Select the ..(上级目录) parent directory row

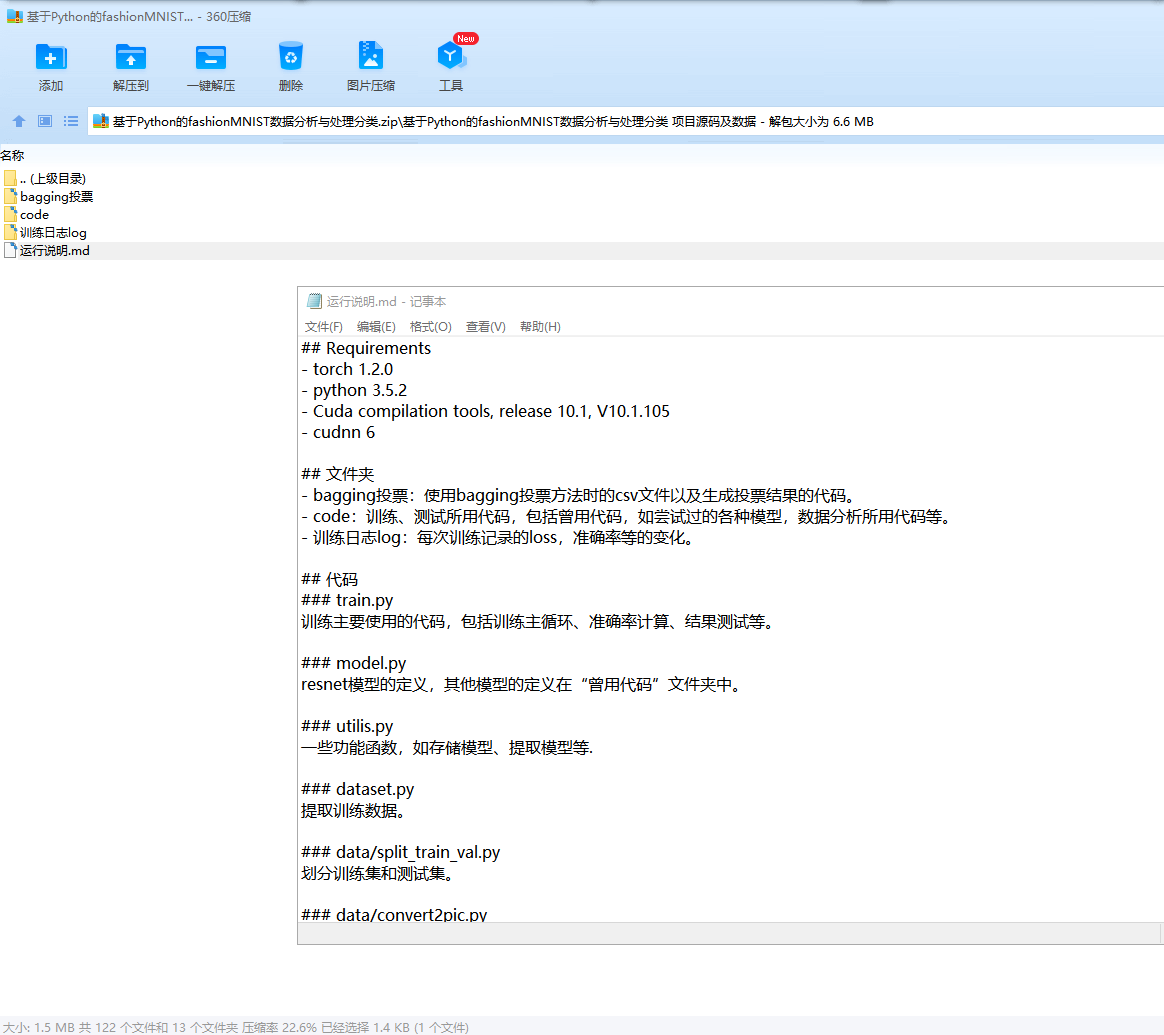pos(582,178)
